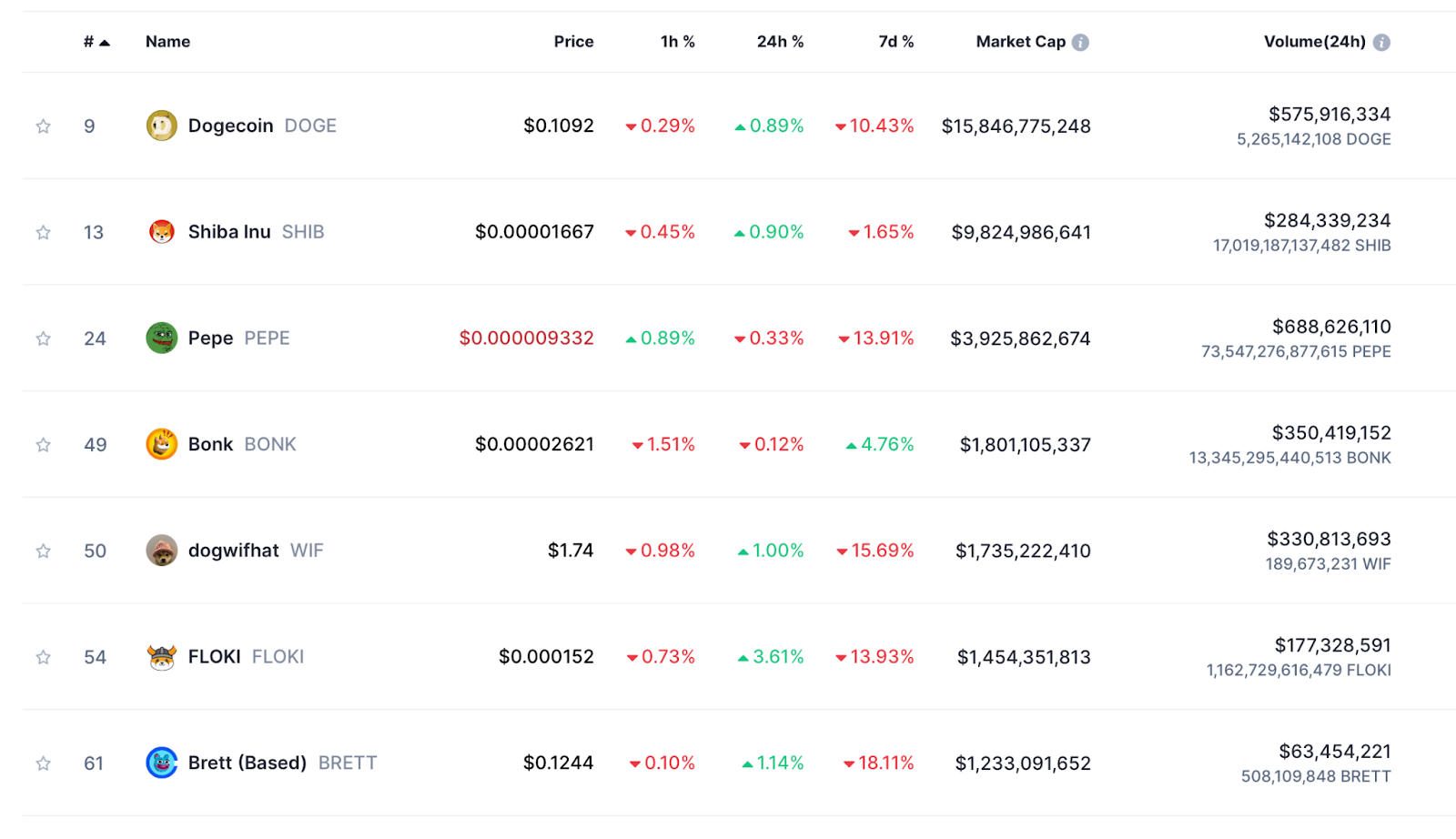This screenshot has width=1456, height=839.
Task: Click the Brett (Based) coin logo
Action: click(x=162, y=763)
